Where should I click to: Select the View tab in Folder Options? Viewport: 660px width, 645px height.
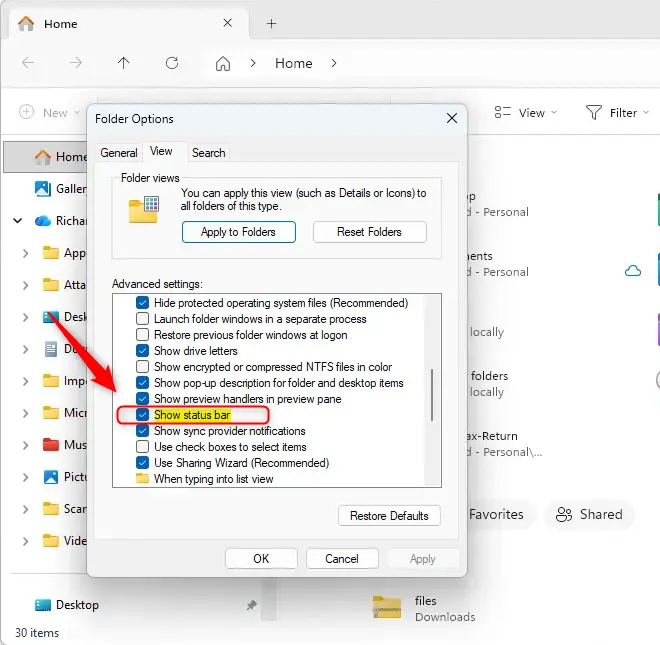[x=161, y=151]
